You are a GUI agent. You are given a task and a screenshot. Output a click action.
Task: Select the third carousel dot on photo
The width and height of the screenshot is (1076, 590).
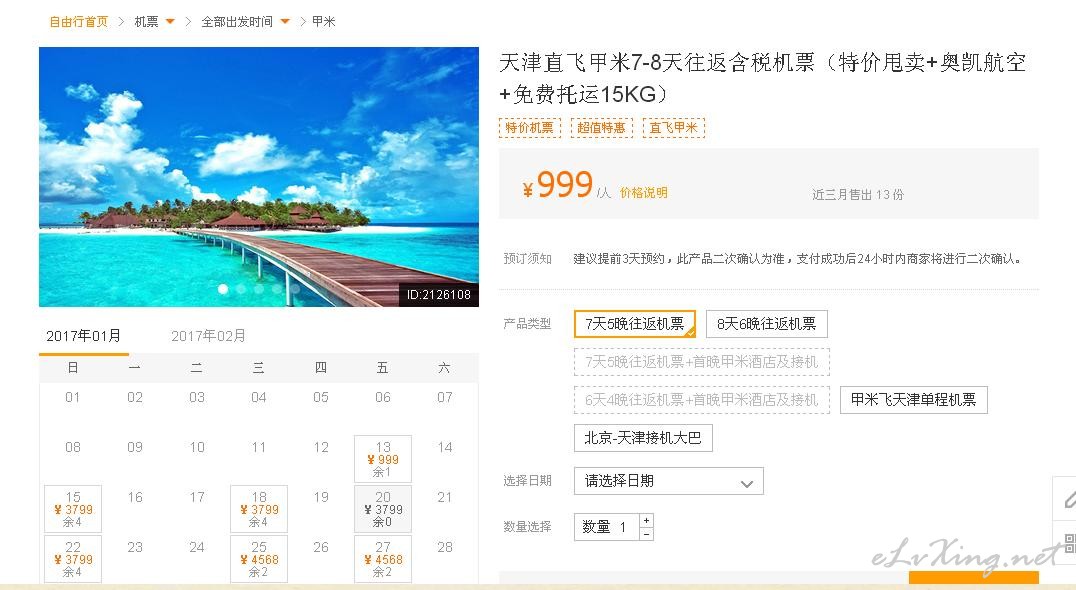click(259, 289)
